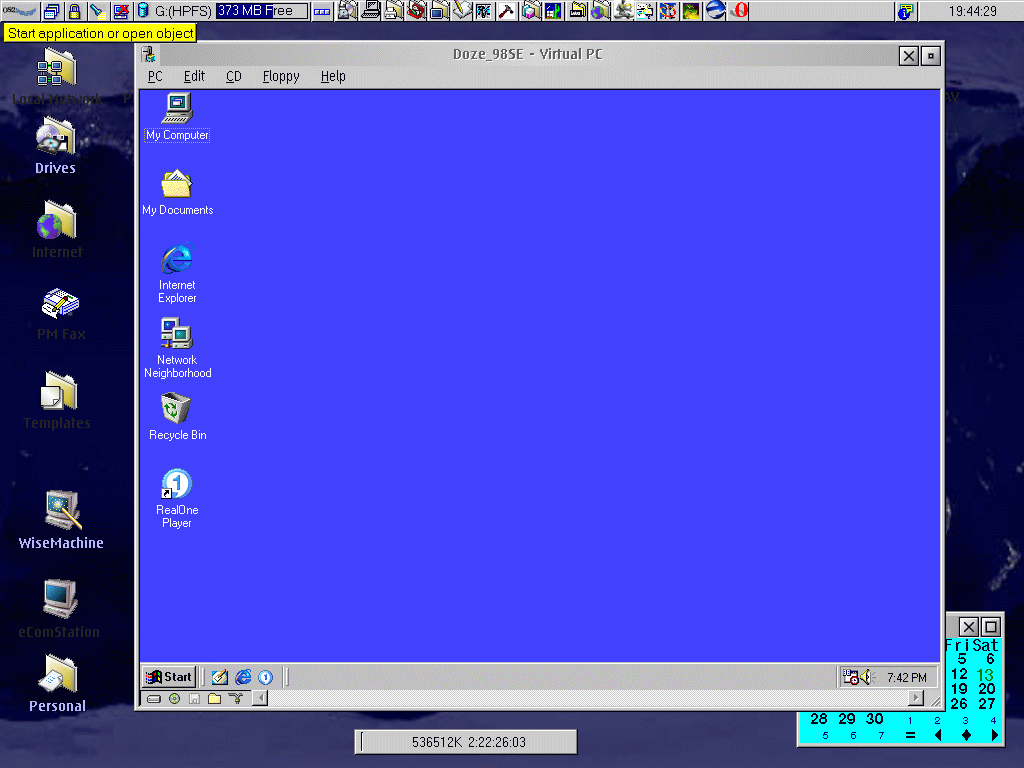Click the Virtual PC window resize grip
The width and height of the screenshot is (1024, 768).
pos(935,701)
